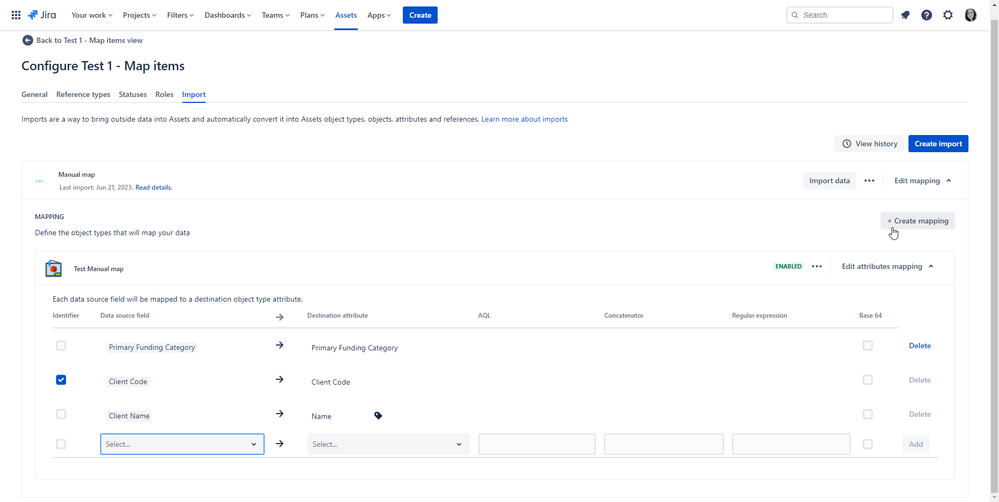Switch to the Reference types tab
The image size is (999, 502).
pos(83,94)
